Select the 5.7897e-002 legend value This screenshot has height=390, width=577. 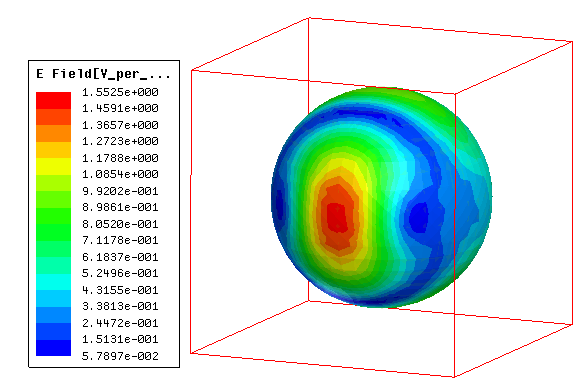(x=120, y=356)
